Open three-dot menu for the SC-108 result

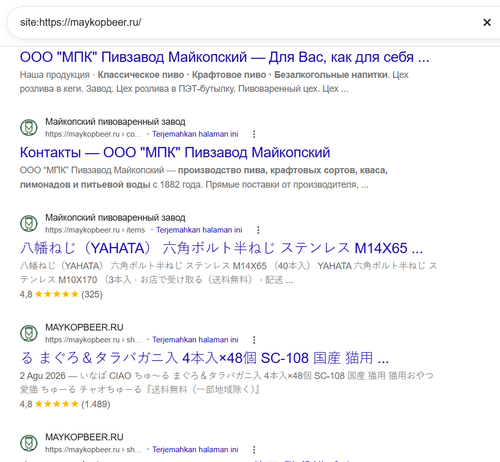click(x=254, y=340)
